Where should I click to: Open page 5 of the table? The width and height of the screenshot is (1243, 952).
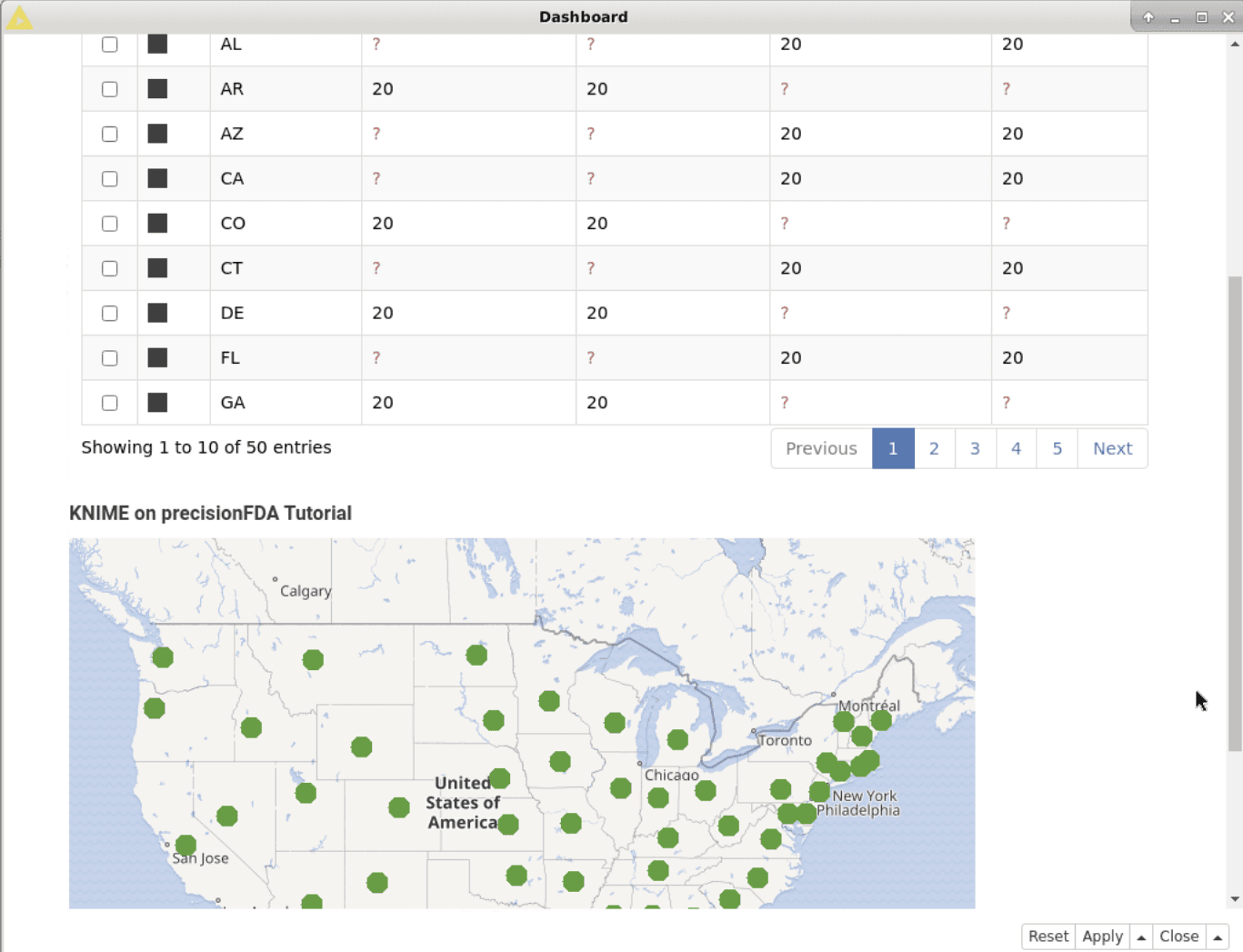(x=1057, y=448)
